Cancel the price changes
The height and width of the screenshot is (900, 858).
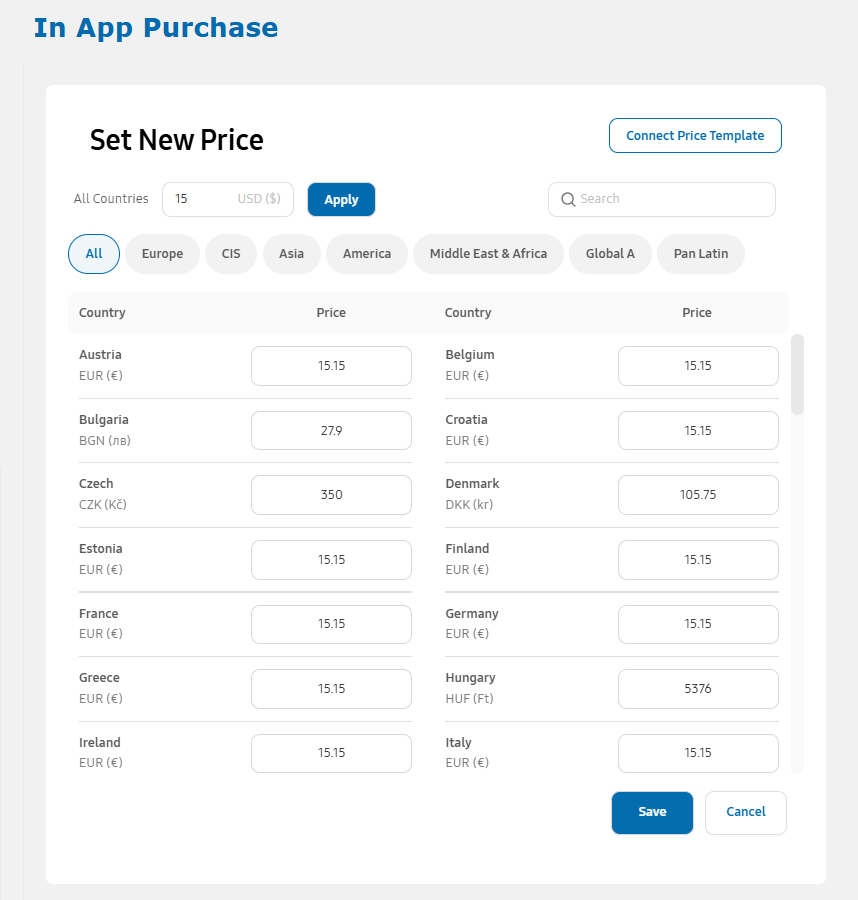click(x=746, y=812)
